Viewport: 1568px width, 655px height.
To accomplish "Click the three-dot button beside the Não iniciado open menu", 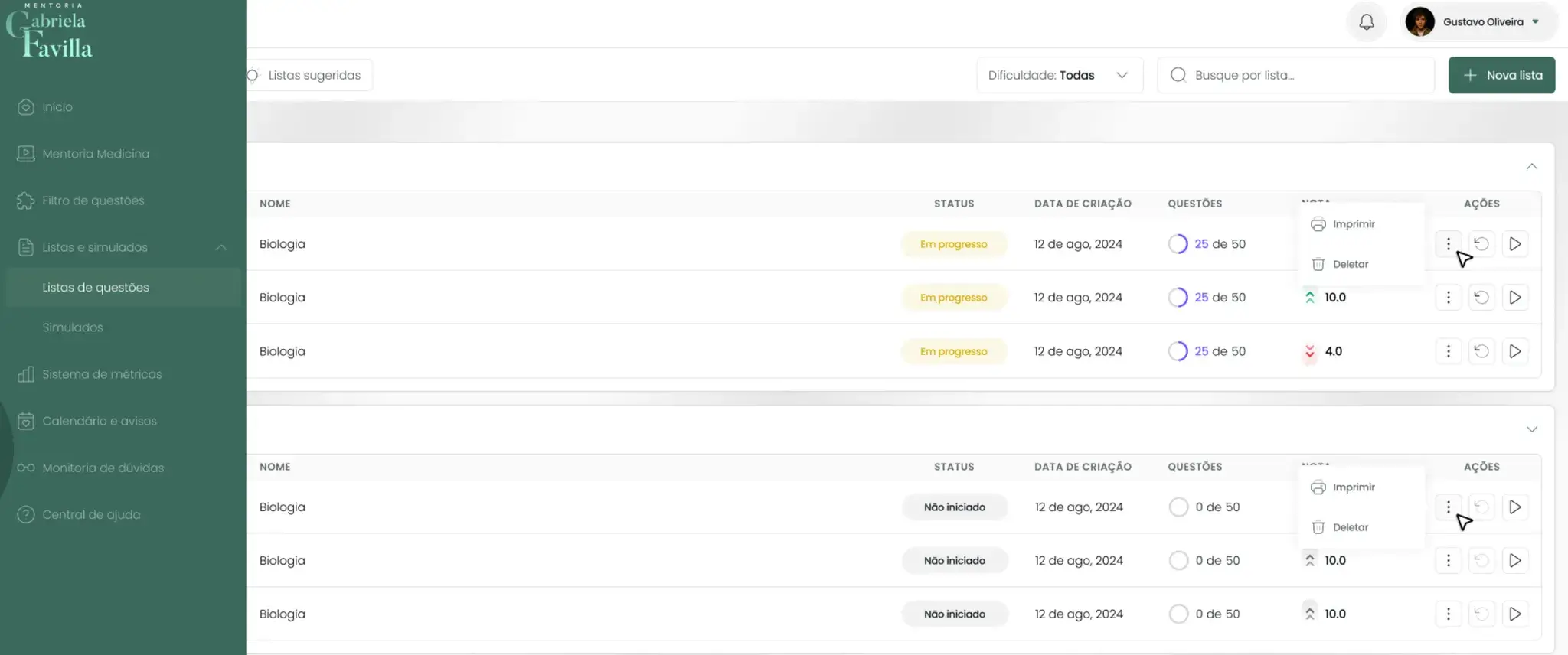I will 1449,507.
